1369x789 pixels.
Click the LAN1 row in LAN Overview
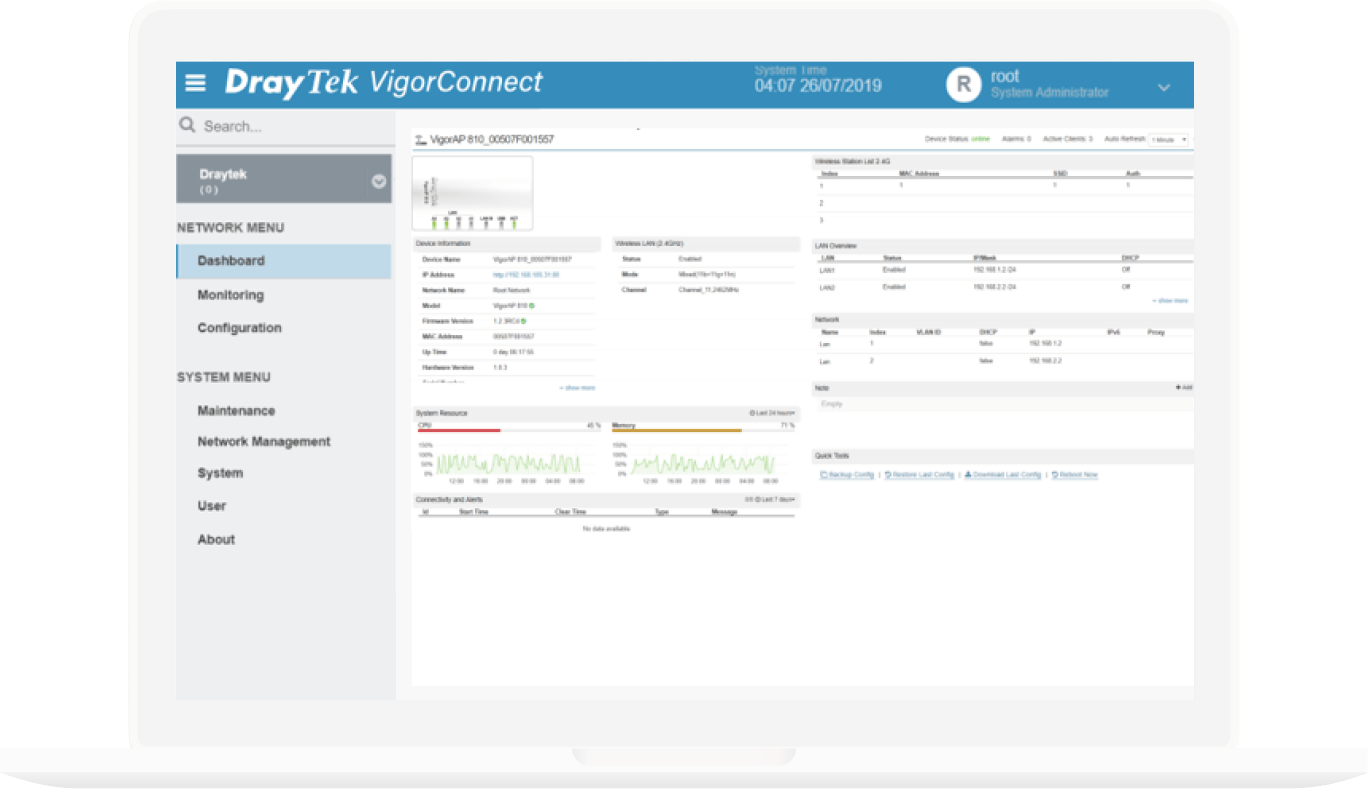1003,270
